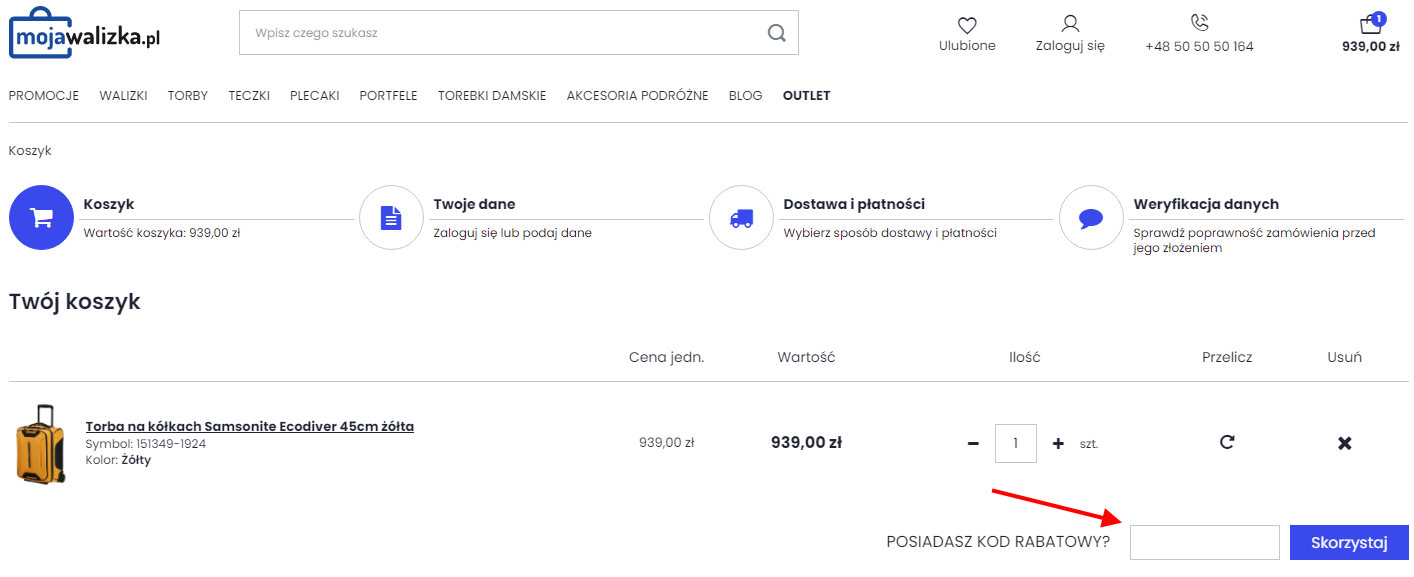
Task: Click the Przelicz refresh icon
Action: coord(1227,442)
